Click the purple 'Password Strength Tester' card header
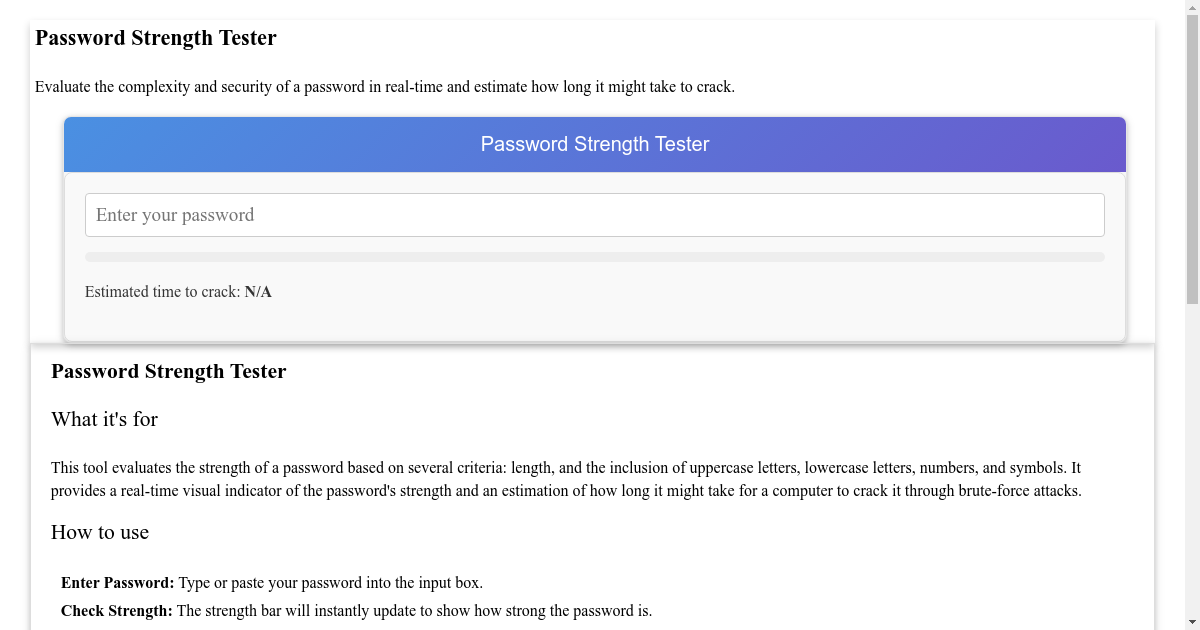This screenshot has width=1200, height=630. click(x=595, y=144)
